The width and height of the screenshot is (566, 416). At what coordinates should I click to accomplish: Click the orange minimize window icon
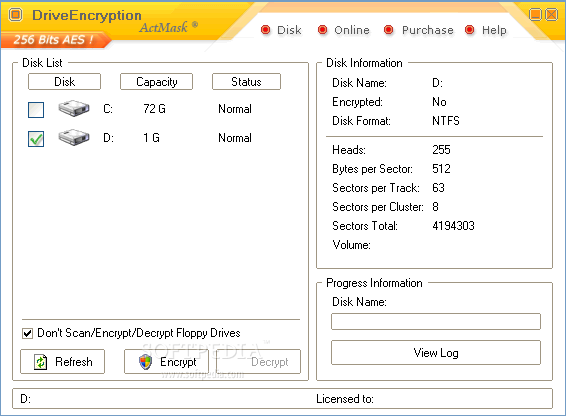535,15
